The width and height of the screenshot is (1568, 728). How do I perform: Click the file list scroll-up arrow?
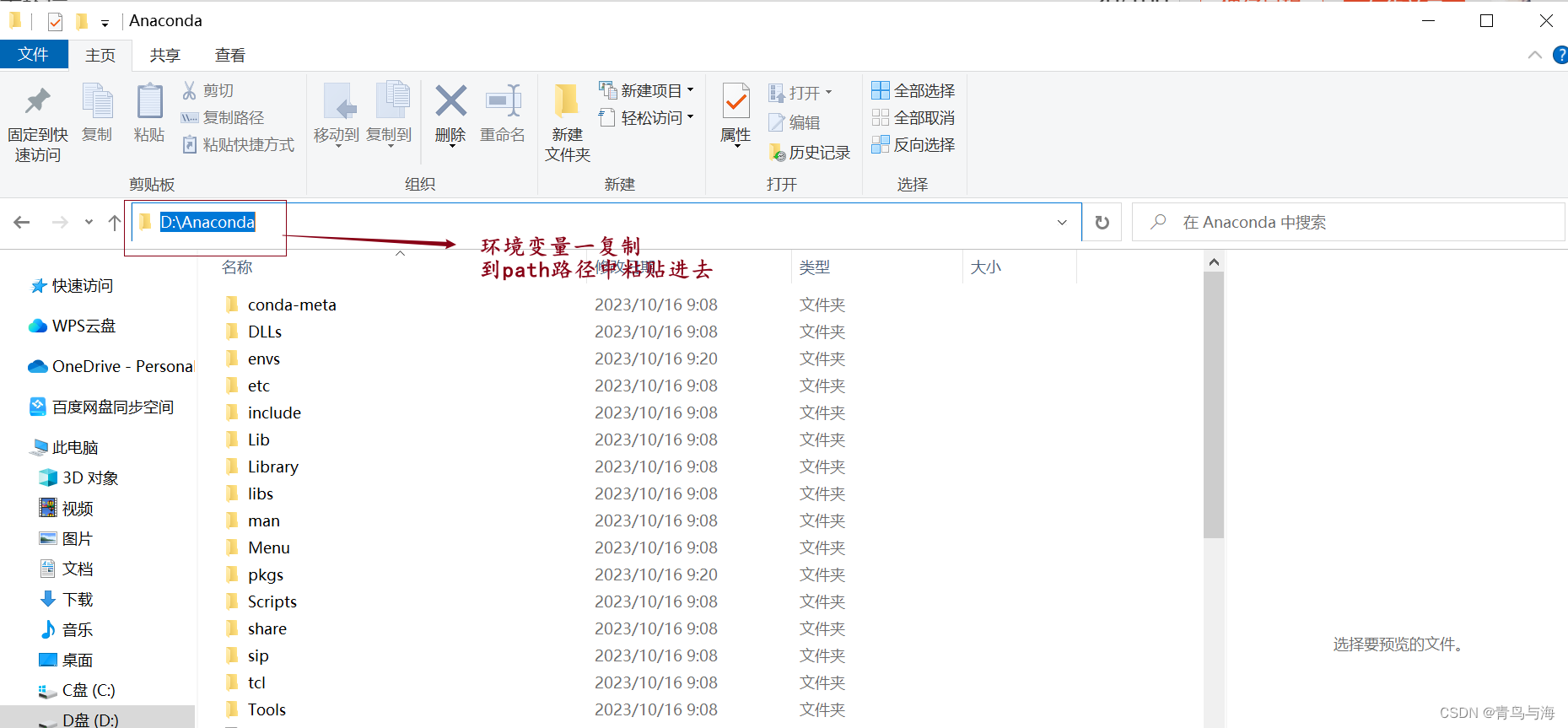[1214, 262]
